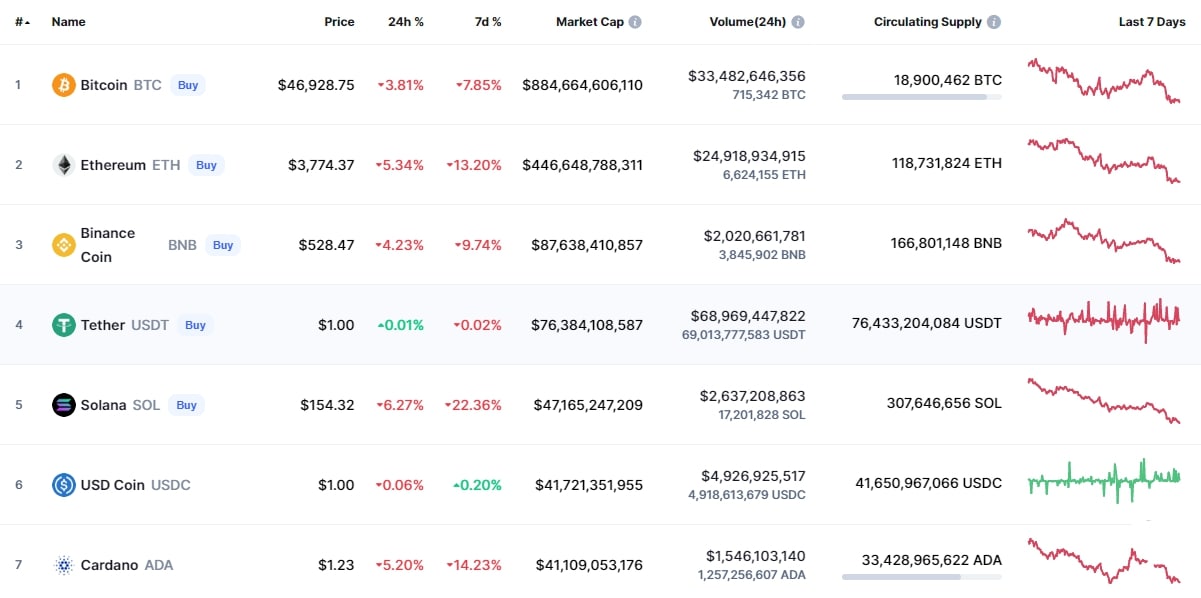The width and height of the screenshot is (1201, 598).
Task: Open the Bitcoin coin page link
Action: click(104, 85)
